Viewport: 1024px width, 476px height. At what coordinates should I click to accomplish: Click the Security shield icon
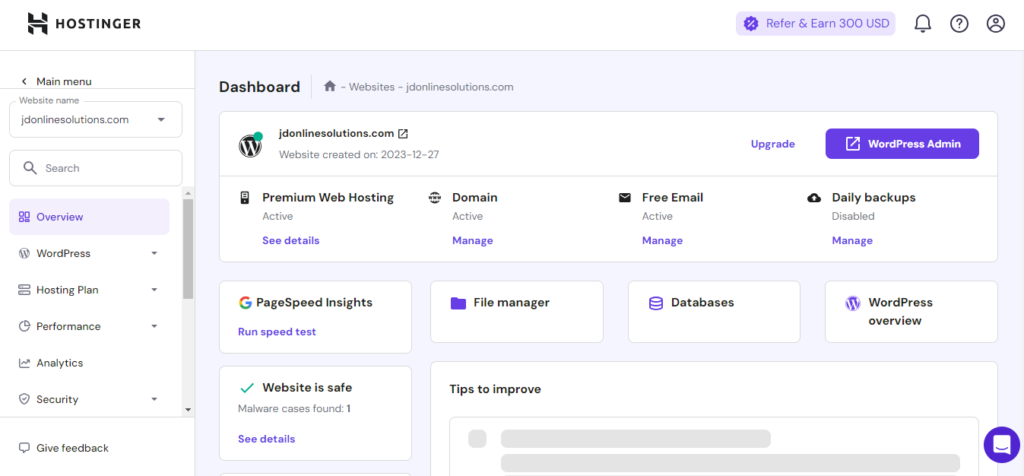pyautogui.click(x=24, y=400)
